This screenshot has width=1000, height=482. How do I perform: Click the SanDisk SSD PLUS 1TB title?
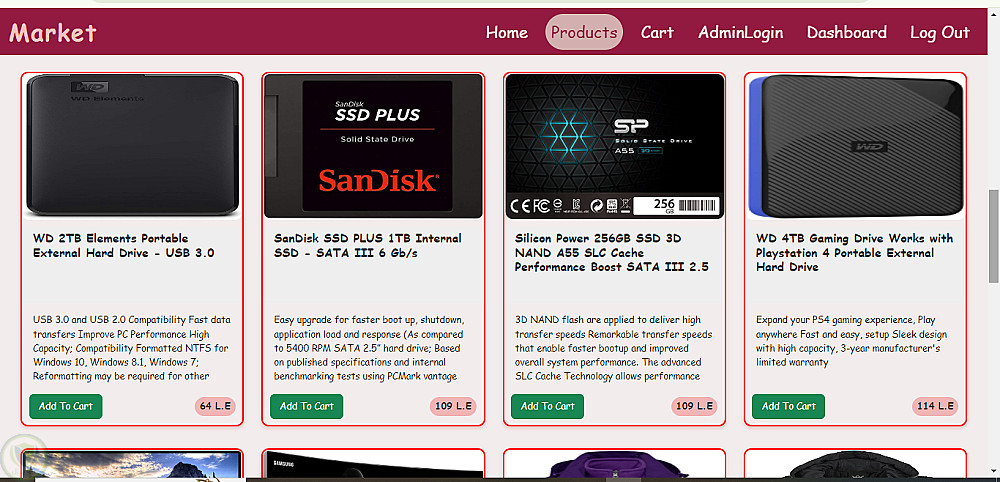(368, 245)
